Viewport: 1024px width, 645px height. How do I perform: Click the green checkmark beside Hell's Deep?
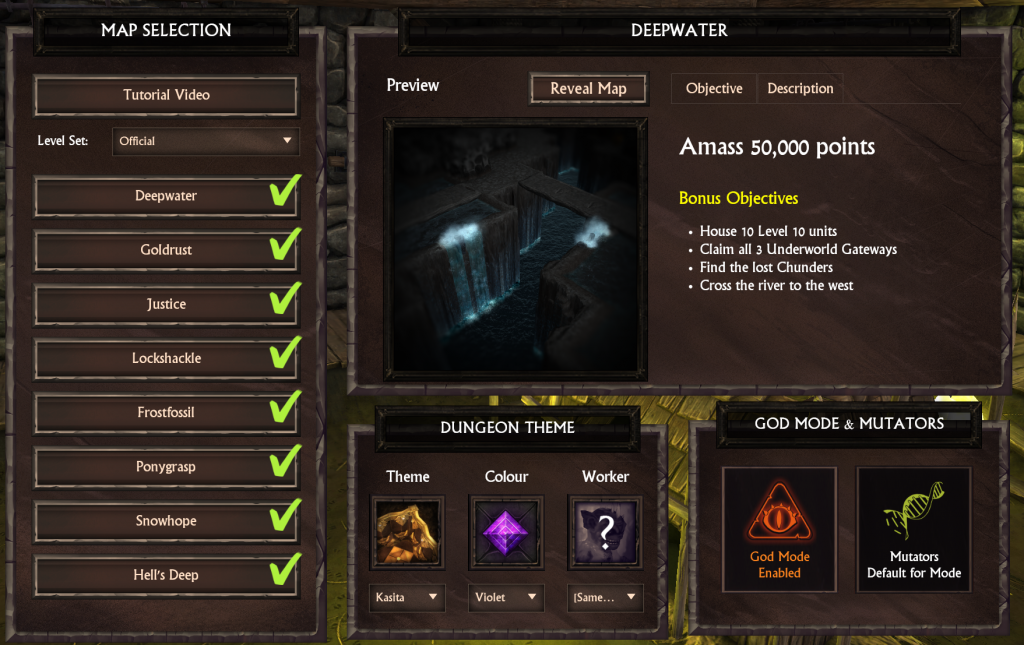(285, 569)
